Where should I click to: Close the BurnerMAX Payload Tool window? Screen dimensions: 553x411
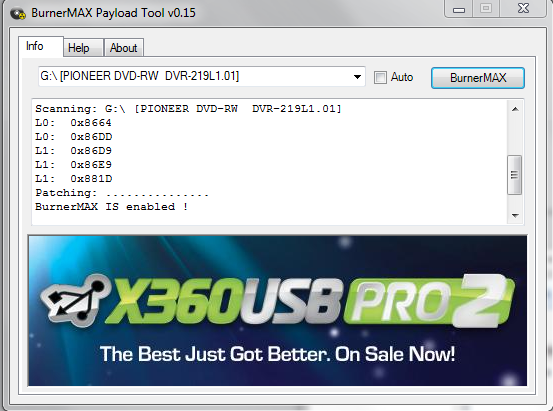point(523,8)
